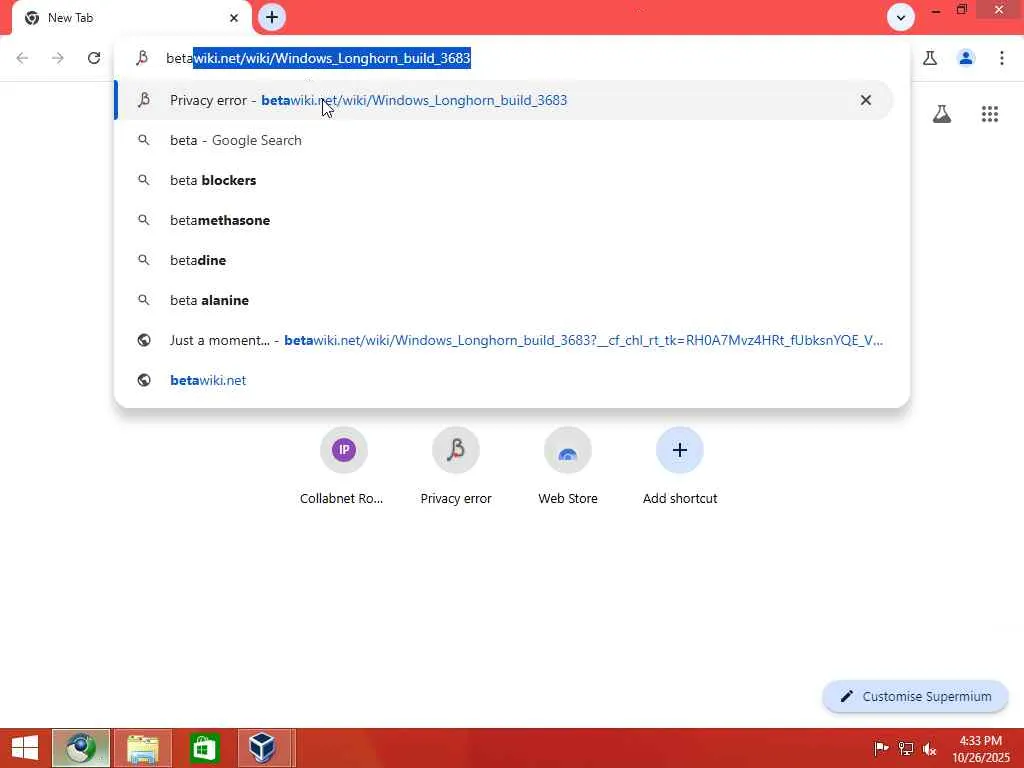
Task: Open Chrome Labs flask icon in toolbar
Action: [x=930, y=58]
